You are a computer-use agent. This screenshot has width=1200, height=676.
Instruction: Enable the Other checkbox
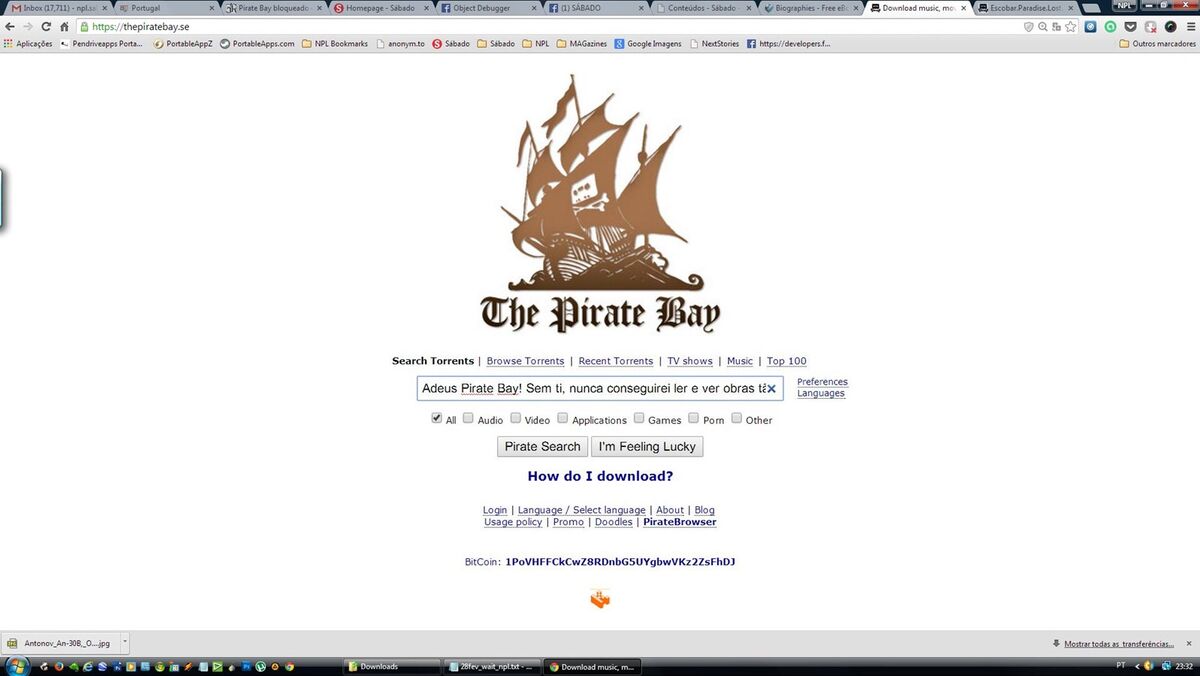737,418
